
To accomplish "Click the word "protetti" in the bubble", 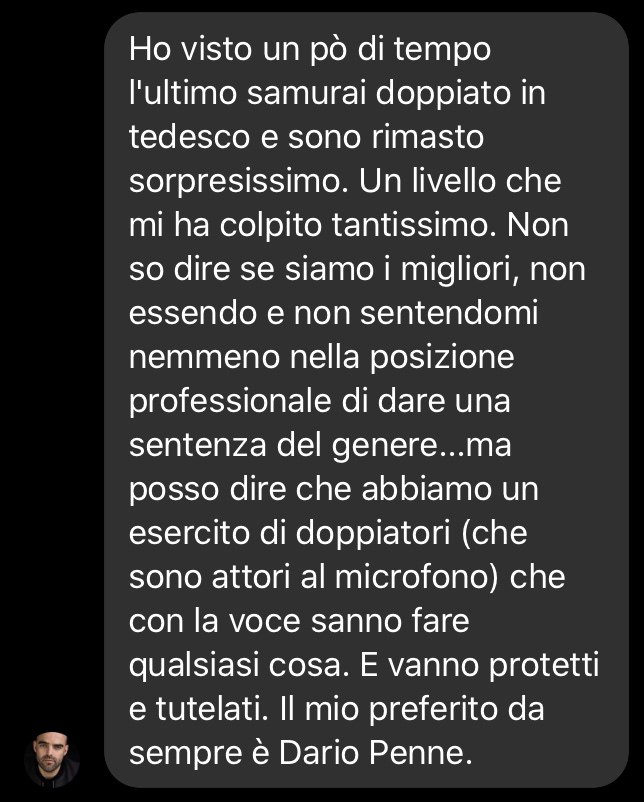I will [544, 666].
